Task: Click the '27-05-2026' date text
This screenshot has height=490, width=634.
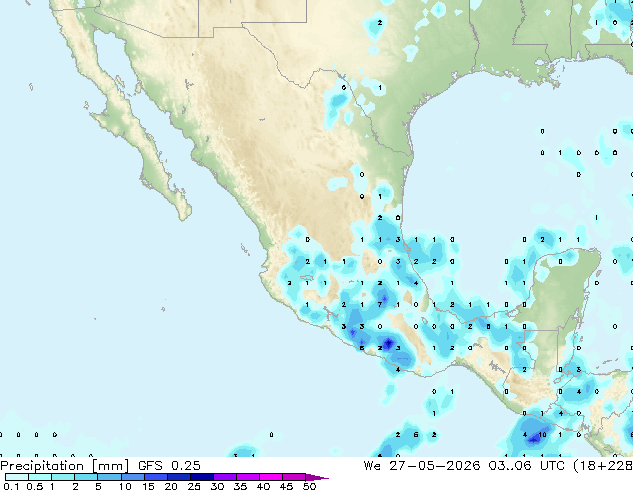Action: click(435, 466)
